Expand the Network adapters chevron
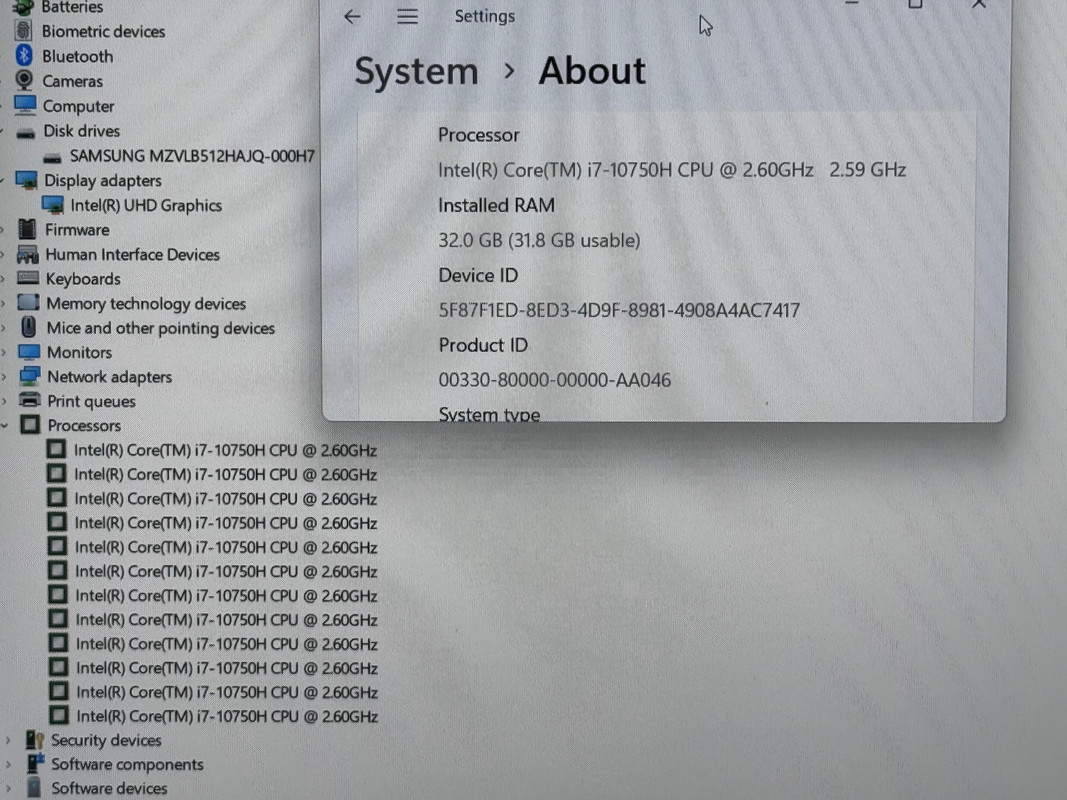 pyautogui.click(x=4, y=377)
